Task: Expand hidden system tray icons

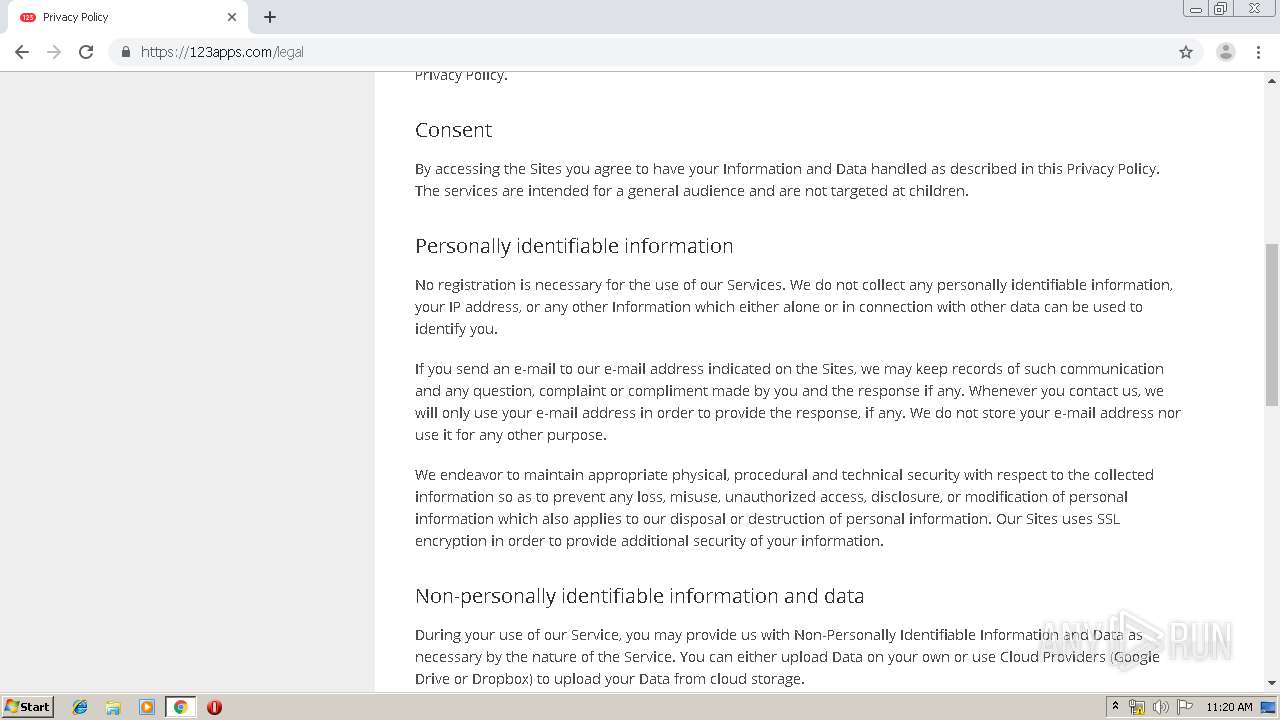Action: coord(1115,707)
